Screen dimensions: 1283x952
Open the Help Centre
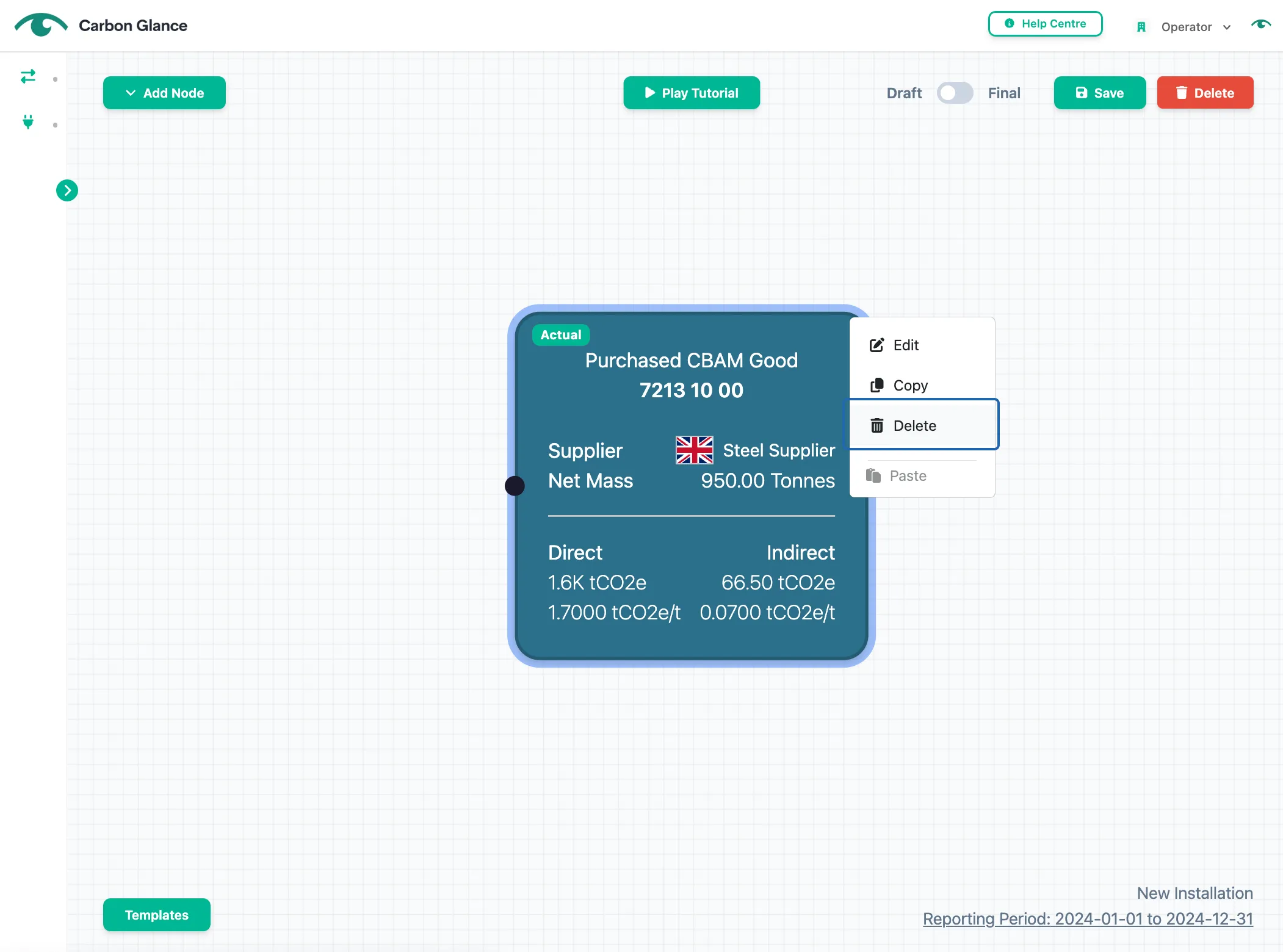[x=1045, y=24]
